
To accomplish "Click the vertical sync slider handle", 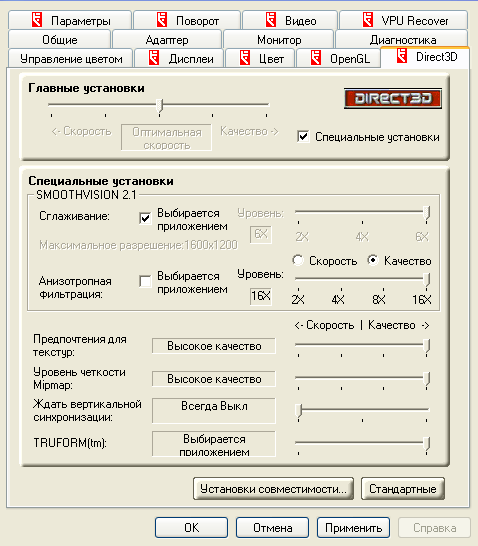I will click(x=299, y=411).
